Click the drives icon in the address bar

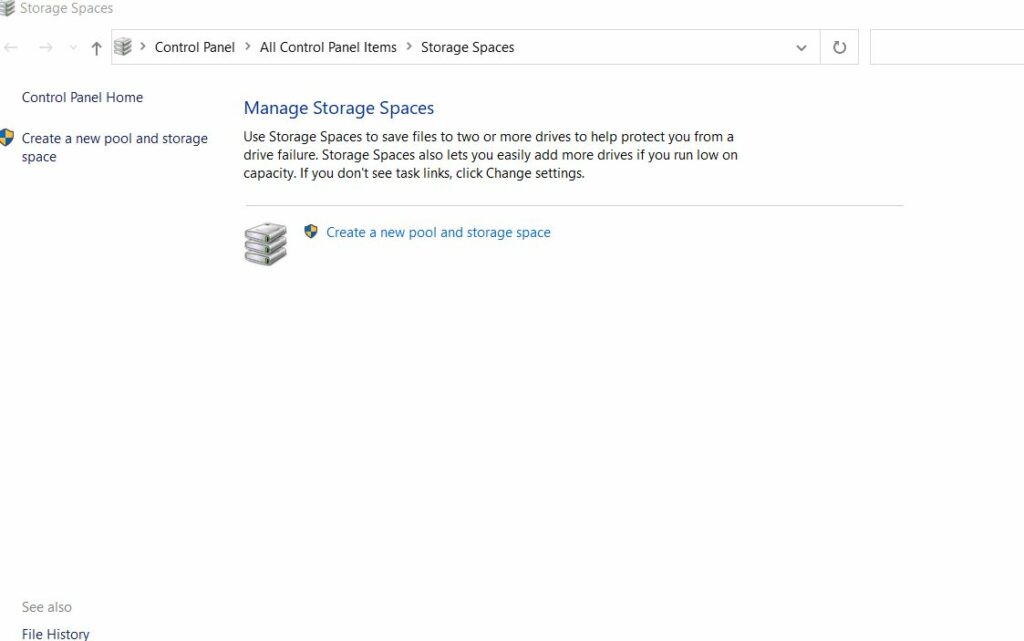click(123, 46)
